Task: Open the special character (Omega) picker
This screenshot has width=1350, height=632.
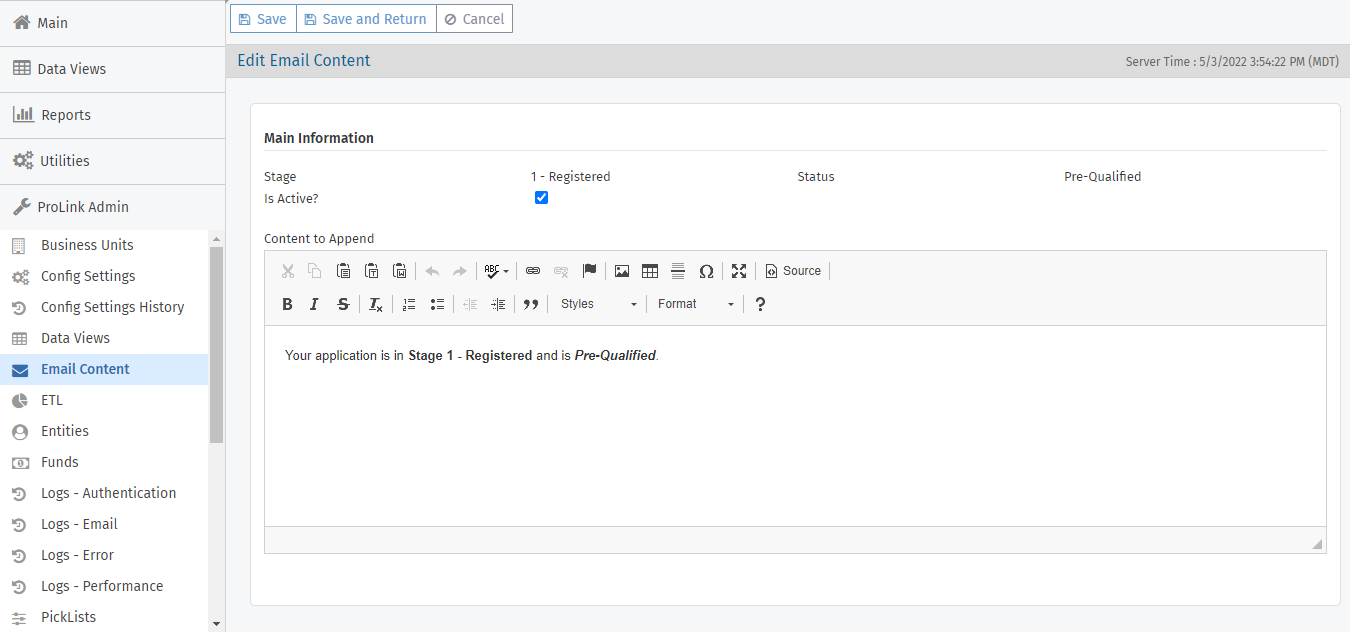Action: click(706, 271)
